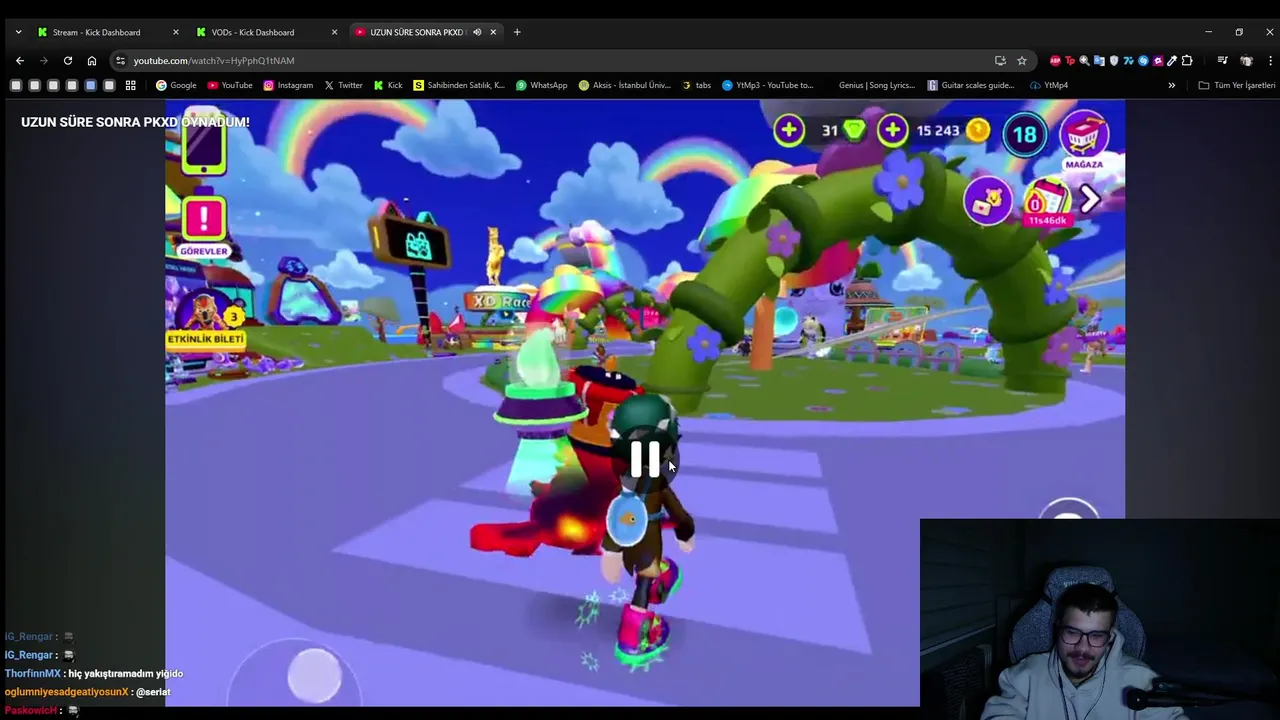Image resolution: width=1280 pixels, height=720 pixels.
Task: Switch to the VODs - Kick Dashboard tab
Action: pos(266,32)
